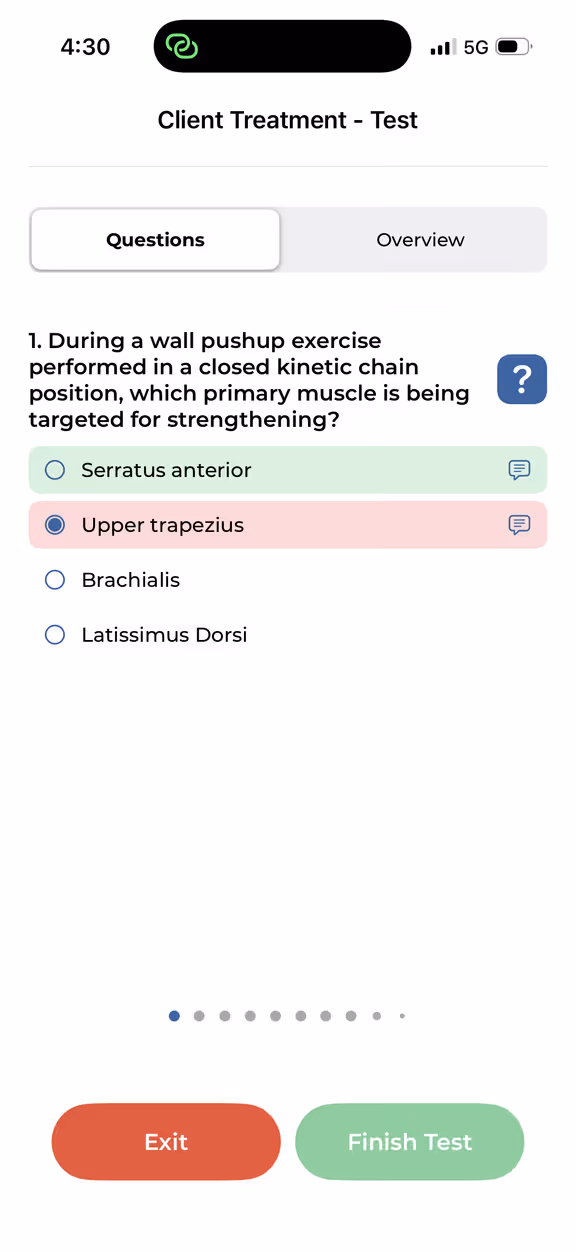Tap the Brachialis answer label

(x=131, y=580)
